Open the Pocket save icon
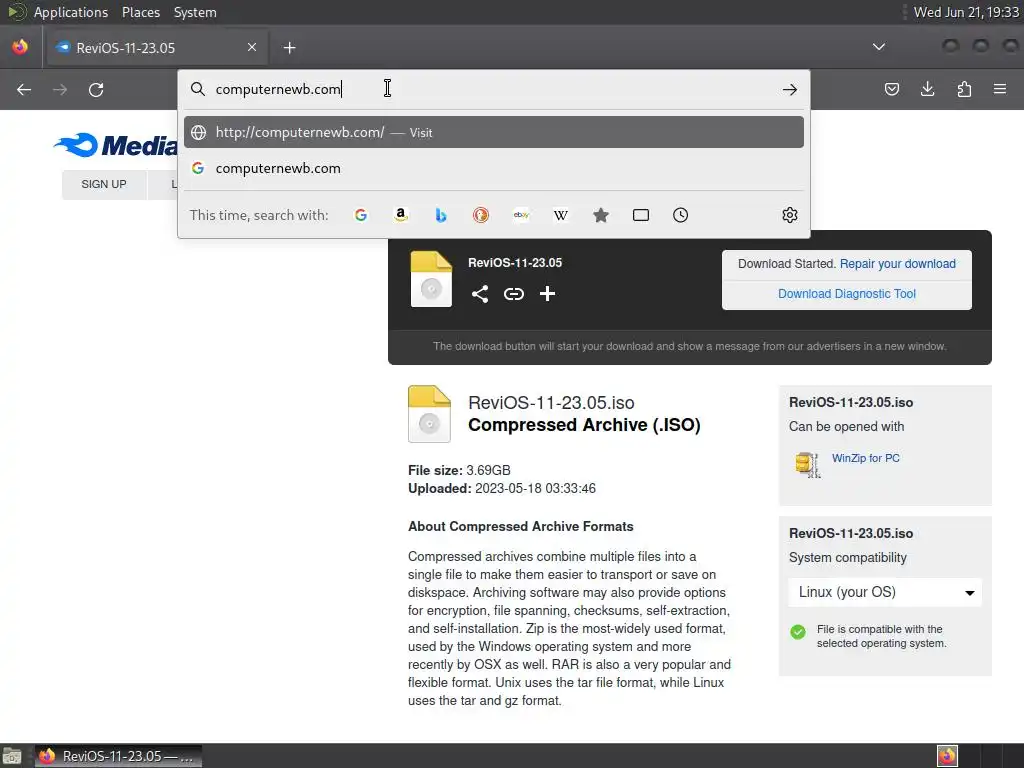The width and height of the screenshot is (1024, 768). 891,89
